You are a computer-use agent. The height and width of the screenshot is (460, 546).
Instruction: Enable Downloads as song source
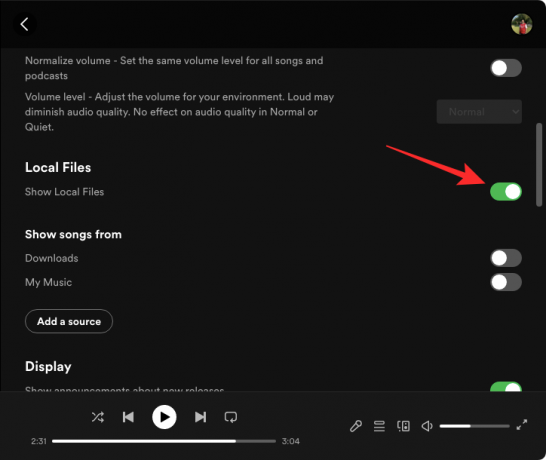tap(506, 258)
